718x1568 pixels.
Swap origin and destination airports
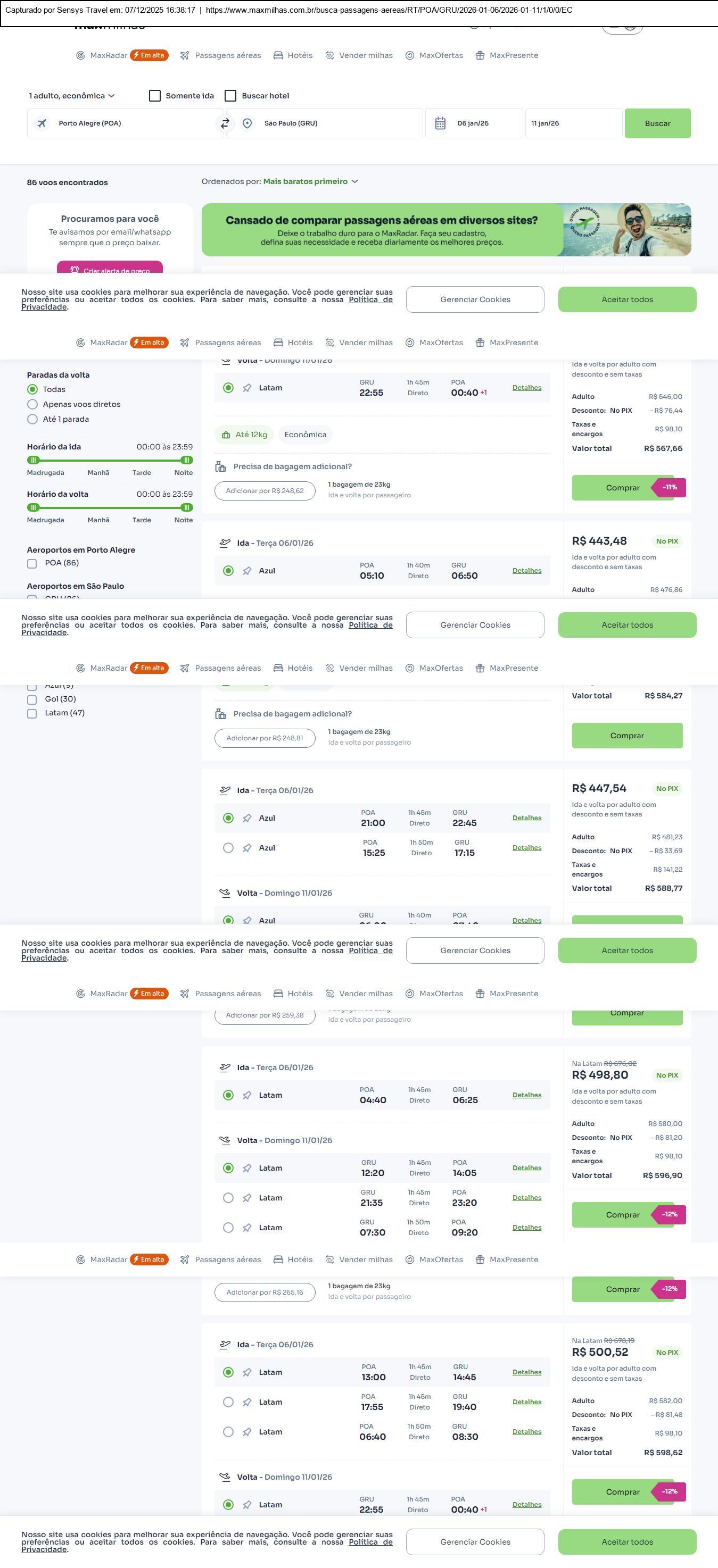click(x=225, y=123)
